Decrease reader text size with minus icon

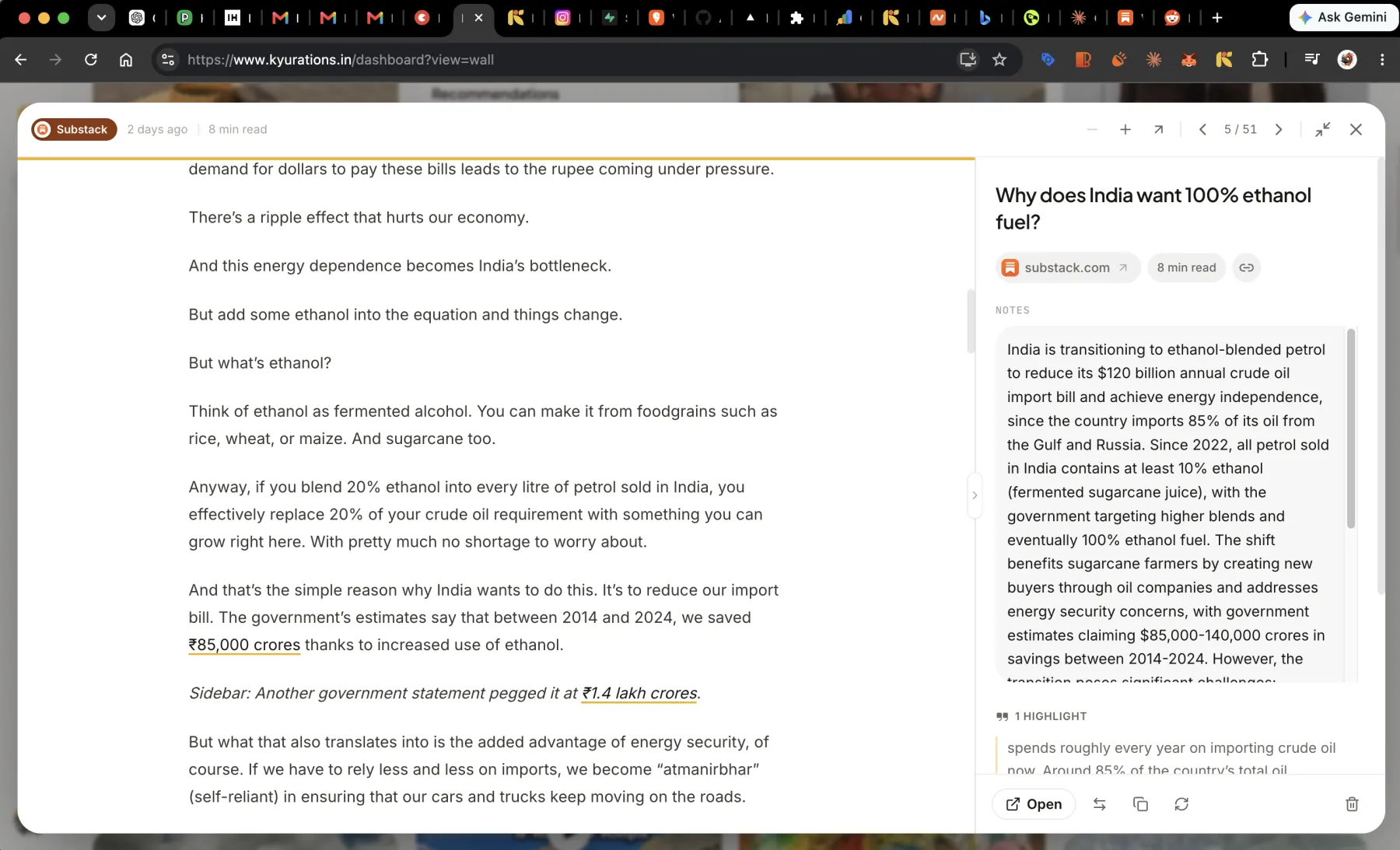coord(1092,130)
